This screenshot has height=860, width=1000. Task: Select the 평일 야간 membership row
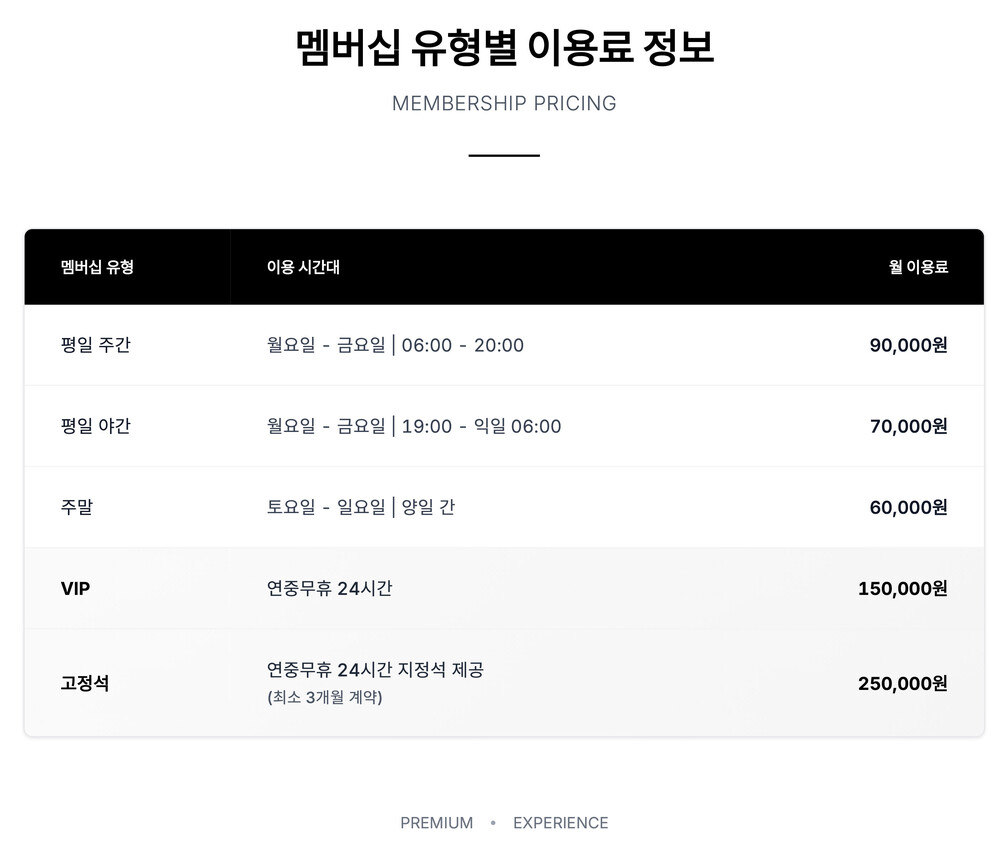pos(96,426)
